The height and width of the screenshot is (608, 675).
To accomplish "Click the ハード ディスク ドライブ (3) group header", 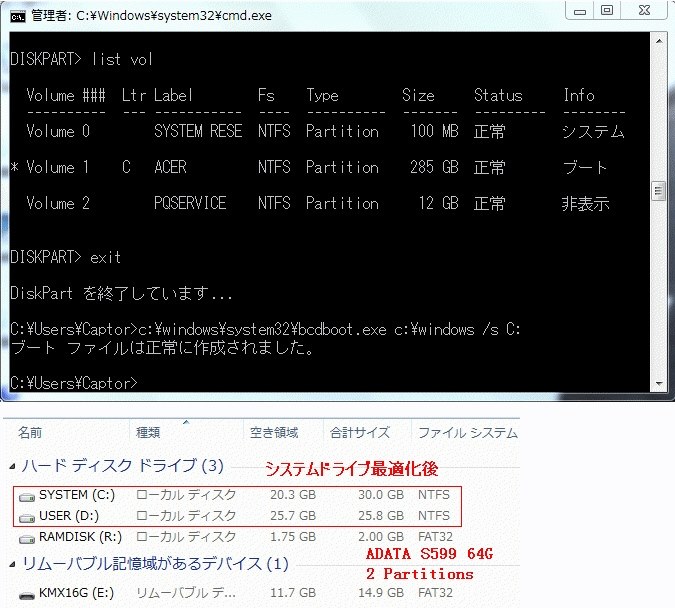I will pyautogui.click(x=123, y=466).
